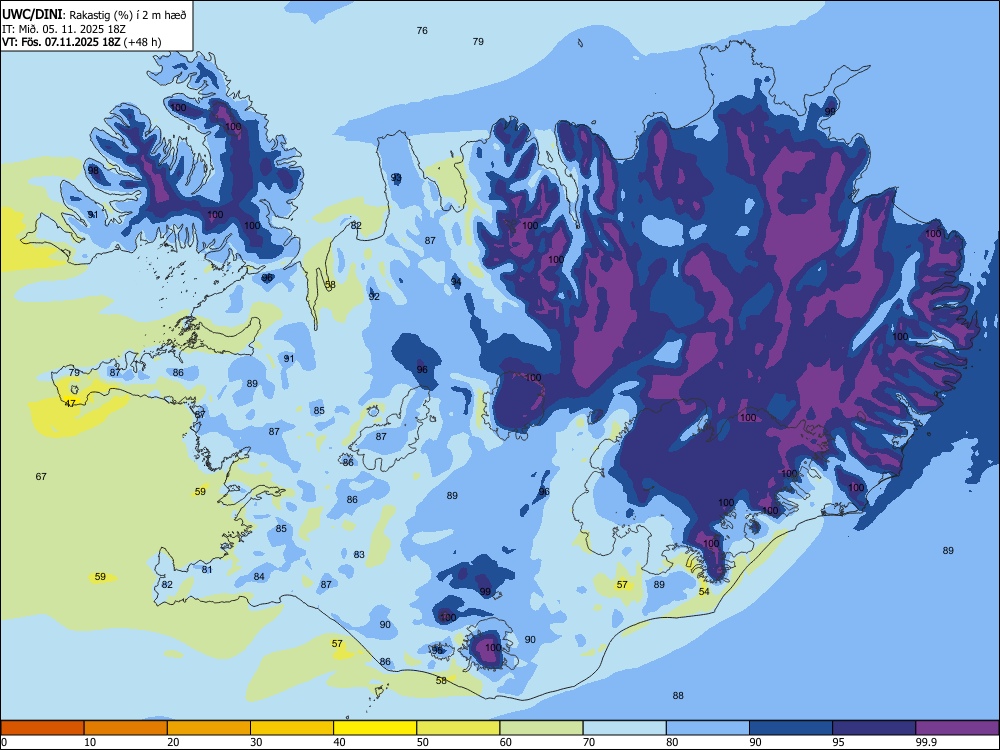The height and width of the screenshot is (750, 1000).
Task: Click the (+48 h) forecast offset text
Action: click(142, 42)
